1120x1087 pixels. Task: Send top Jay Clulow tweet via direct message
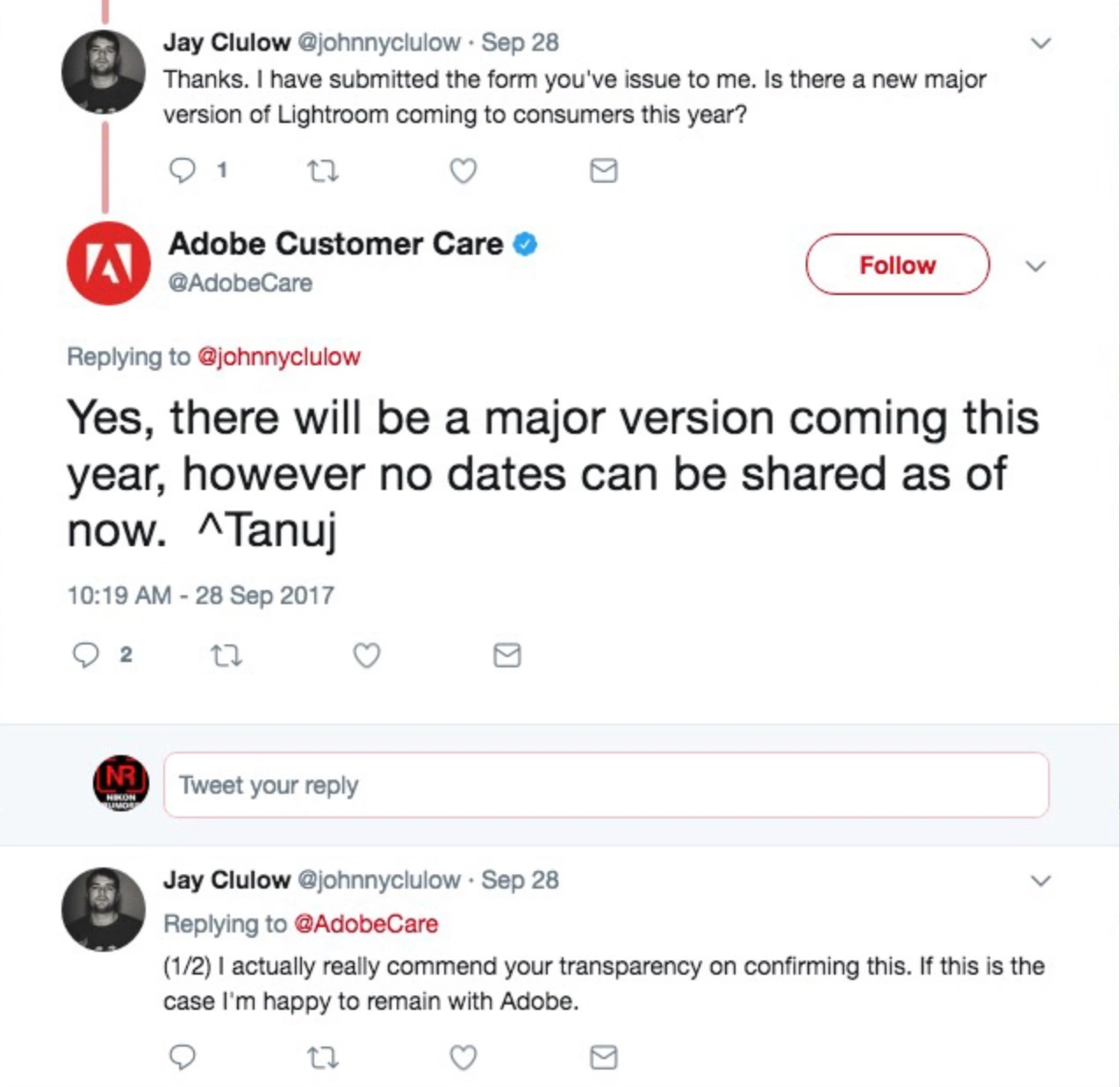604,170
